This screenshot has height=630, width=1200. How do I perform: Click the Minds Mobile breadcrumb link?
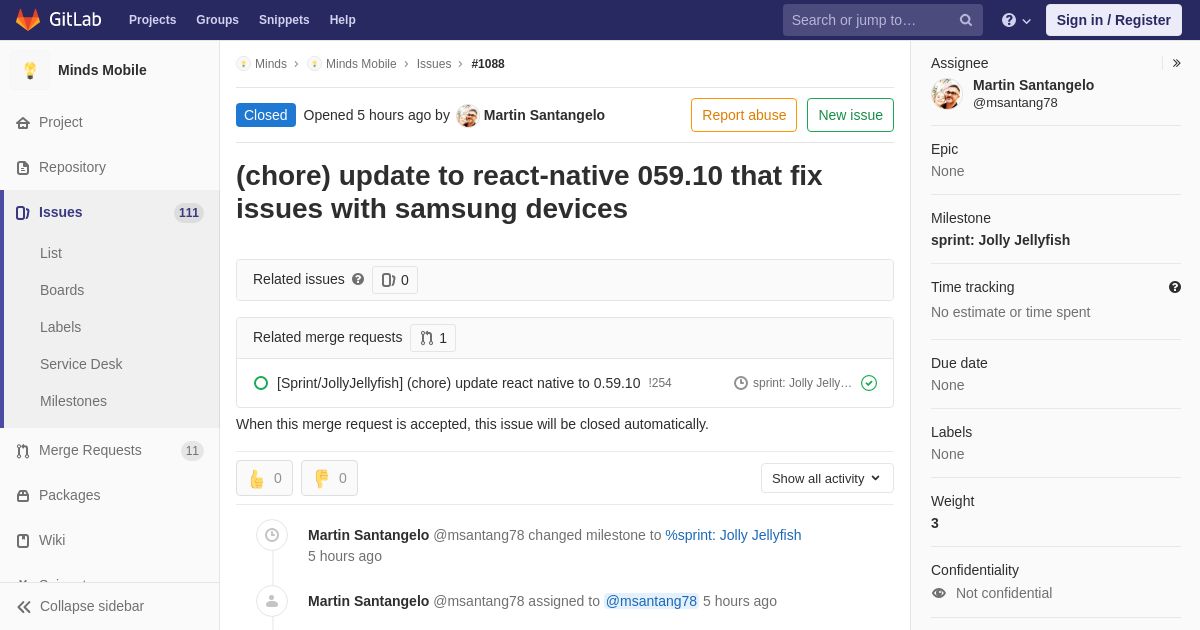pos(361,64)
